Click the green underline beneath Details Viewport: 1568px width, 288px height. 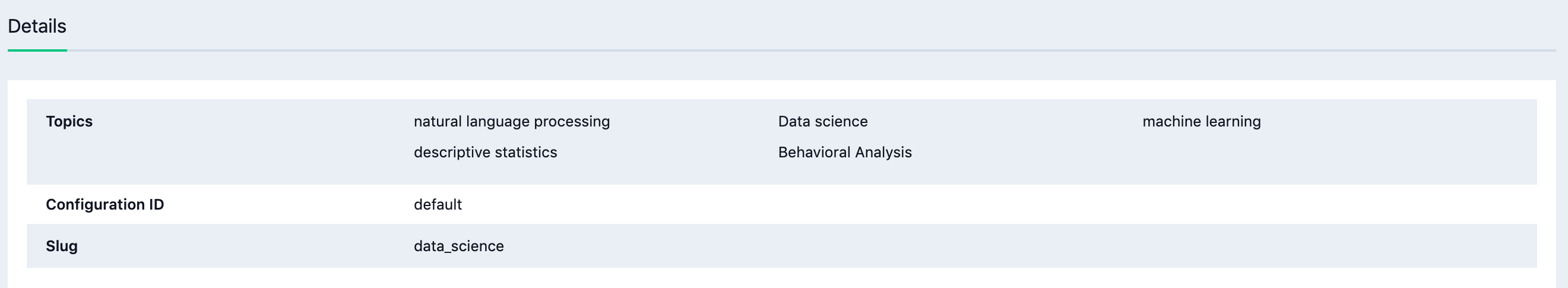[37, 50]
